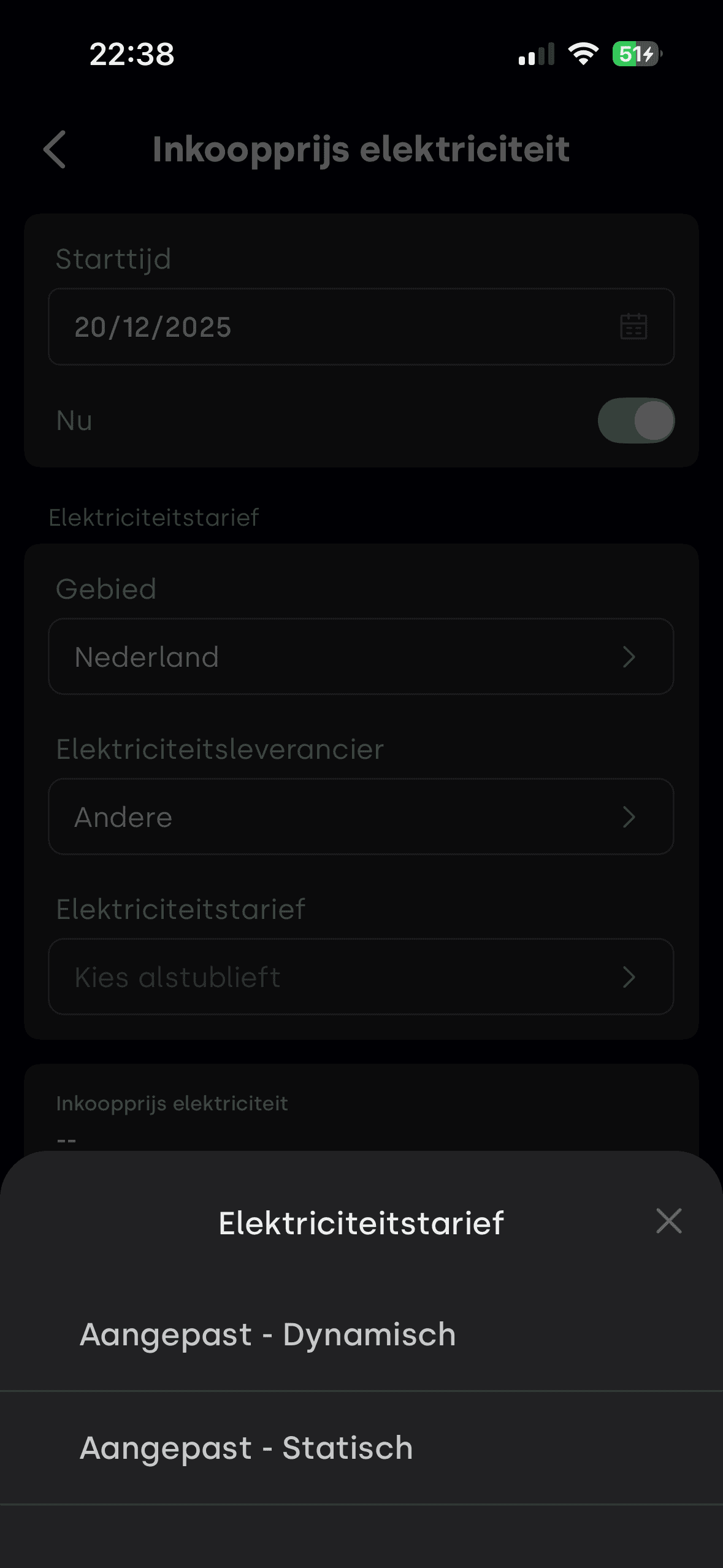The image size is (723, 1568).
Task: Tap the Nederland region field
Action: 307,657
